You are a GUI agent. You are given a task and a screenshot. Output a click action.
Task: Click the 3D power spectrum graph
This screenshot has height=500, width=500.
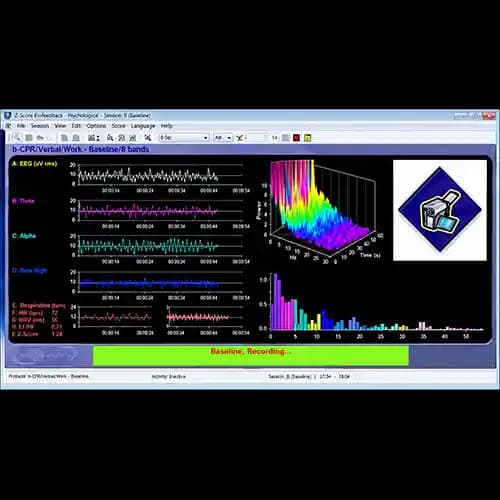tap(320, 212)
